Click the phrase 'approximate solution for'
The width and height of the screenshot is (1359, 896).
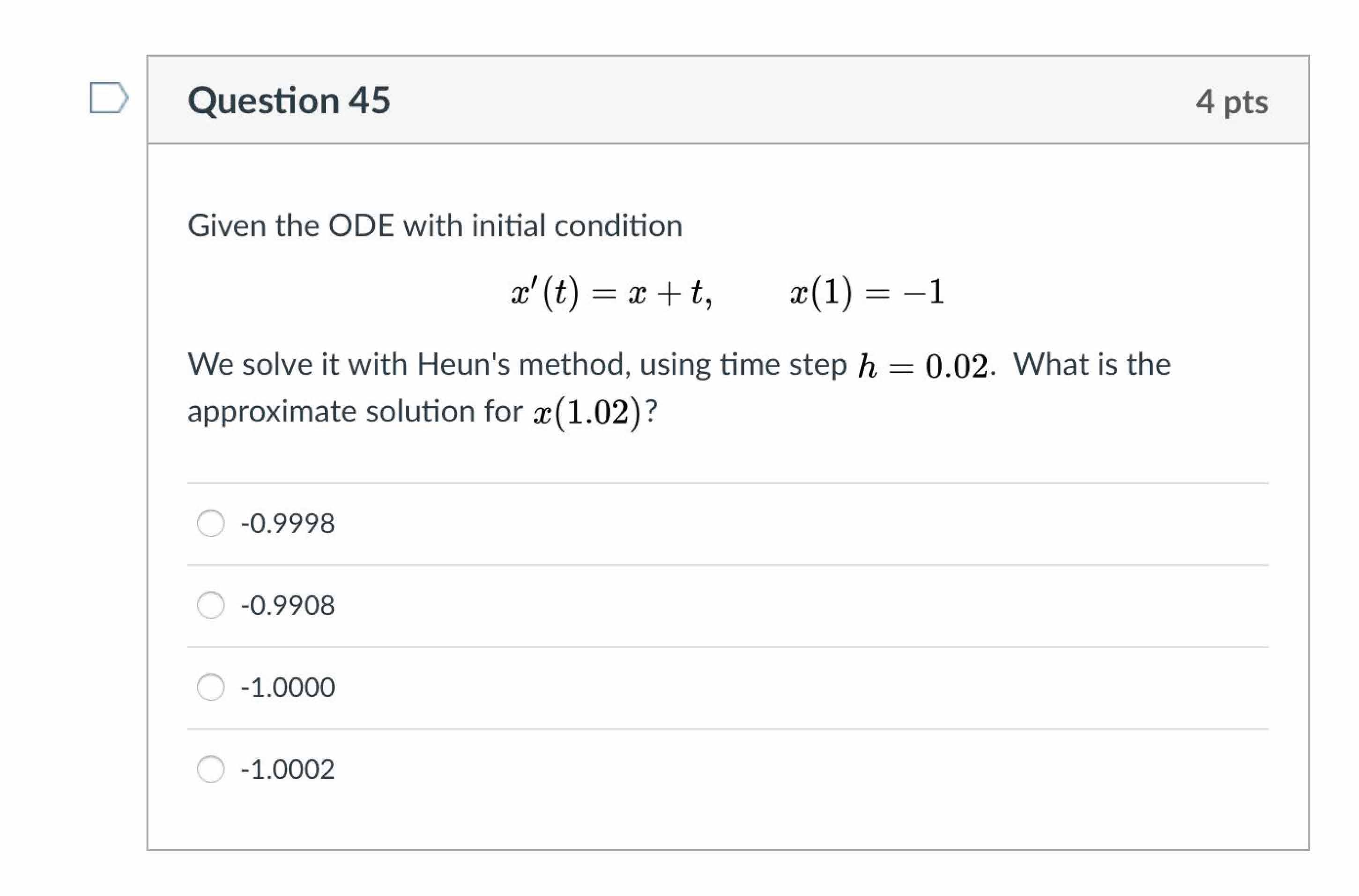tap(354, 411)
